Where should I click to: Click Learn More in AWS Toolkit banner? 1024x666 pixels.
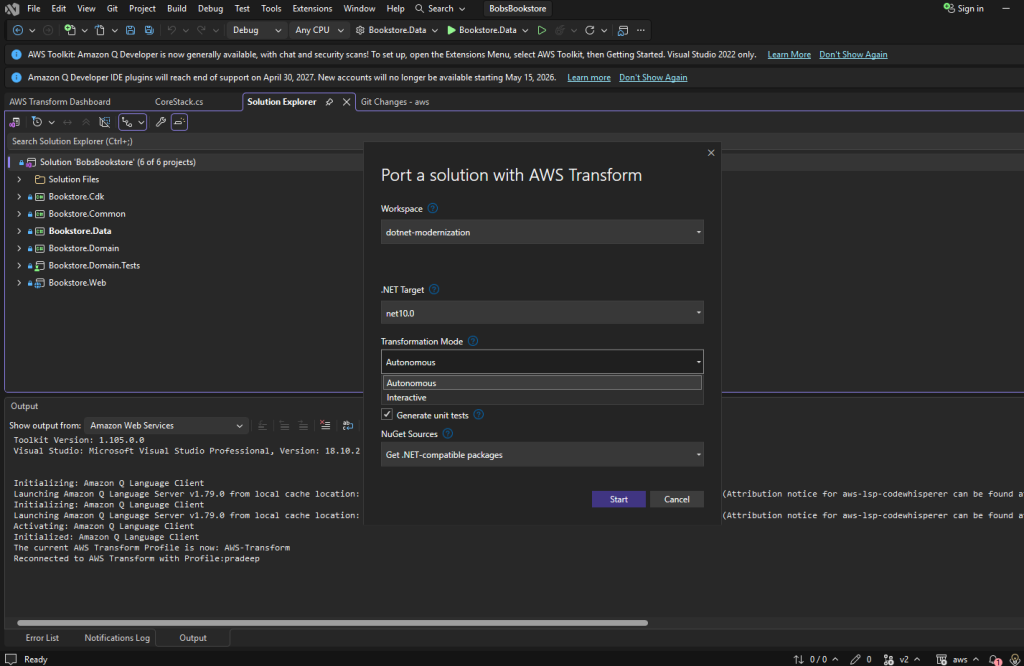tap(789, 55)
